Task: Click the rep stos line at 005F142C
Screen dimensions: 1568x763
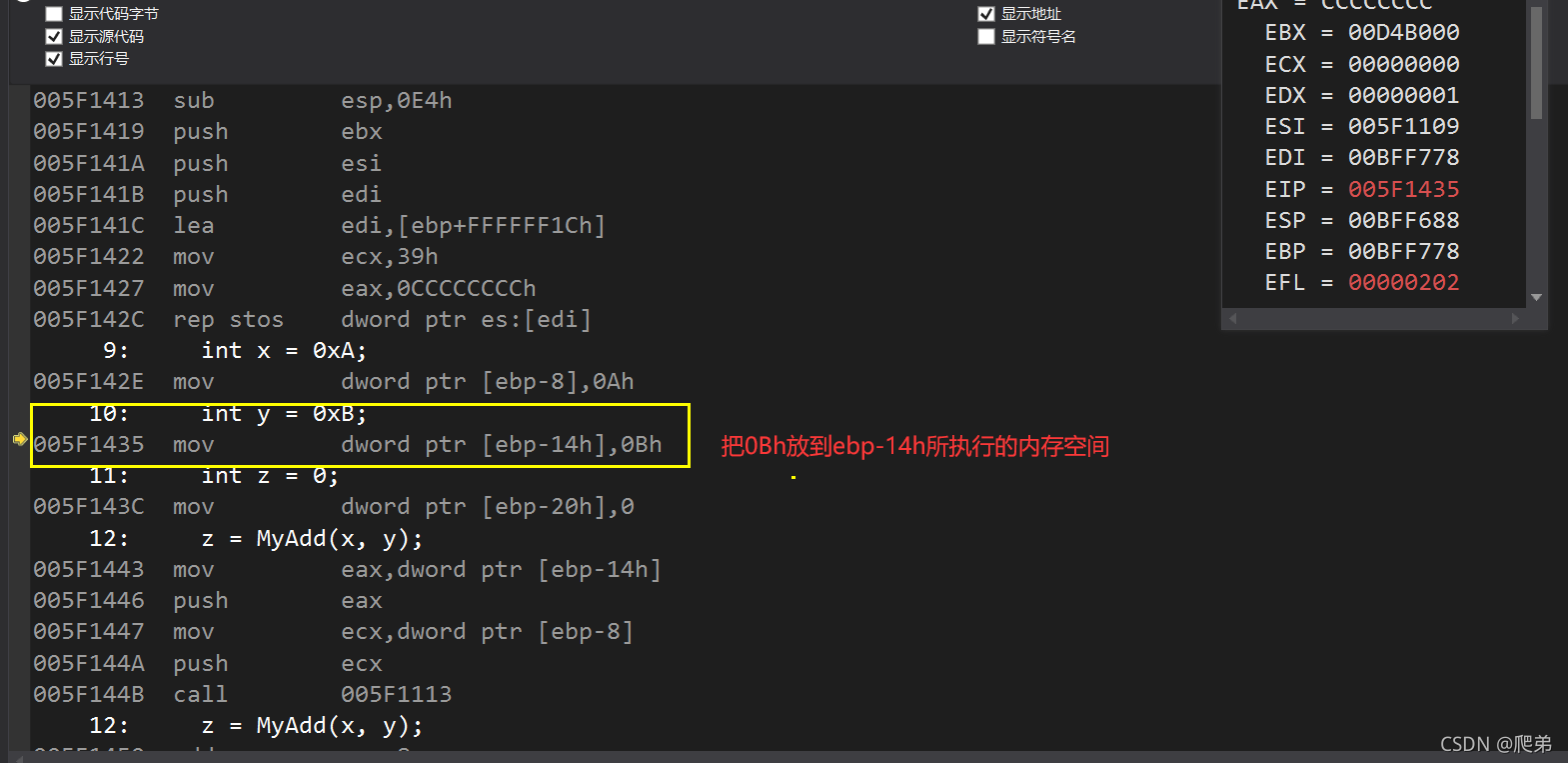Action: [x=313, y=320]
